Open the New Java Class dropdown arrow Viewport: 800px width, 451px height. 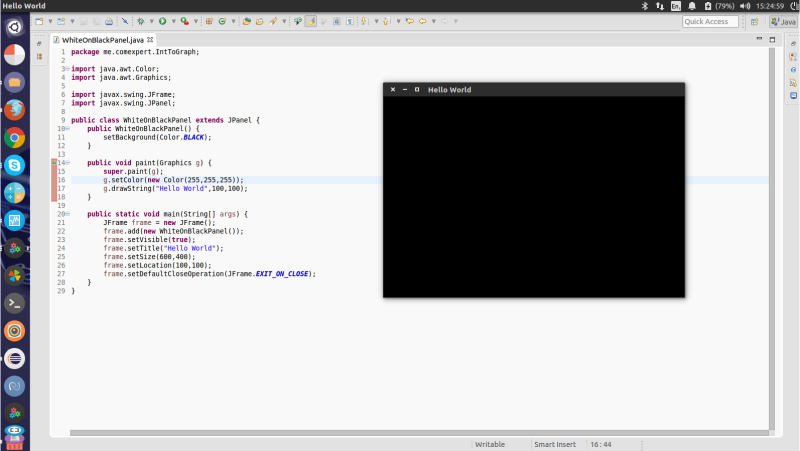(233, 21)
